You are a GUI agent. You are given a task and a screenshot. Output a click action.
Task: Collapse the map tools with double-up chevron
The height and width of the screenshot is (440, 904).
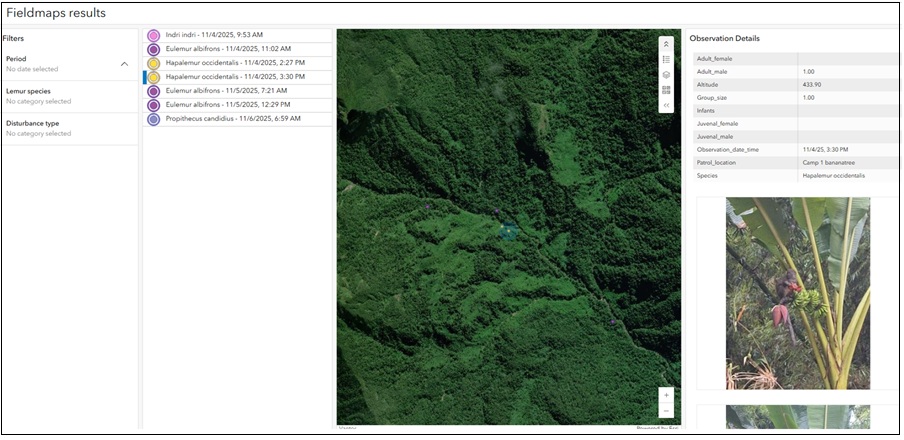(666, 45)
